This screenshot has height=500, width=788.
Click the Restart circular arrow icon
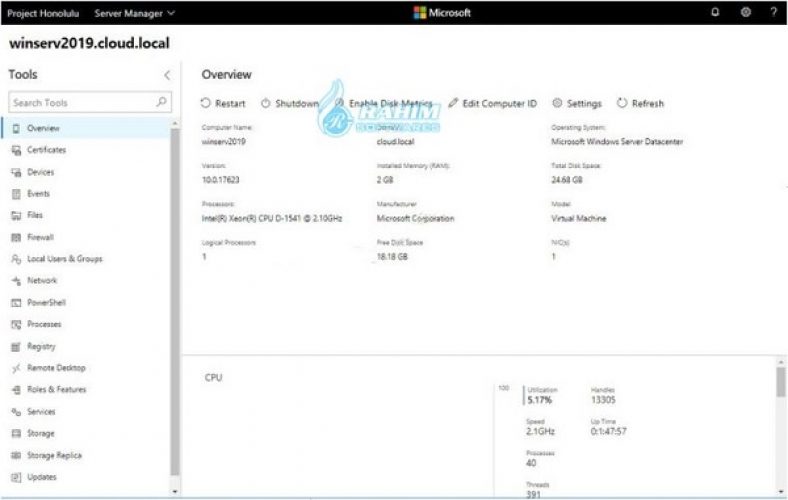tap(206, 103)
